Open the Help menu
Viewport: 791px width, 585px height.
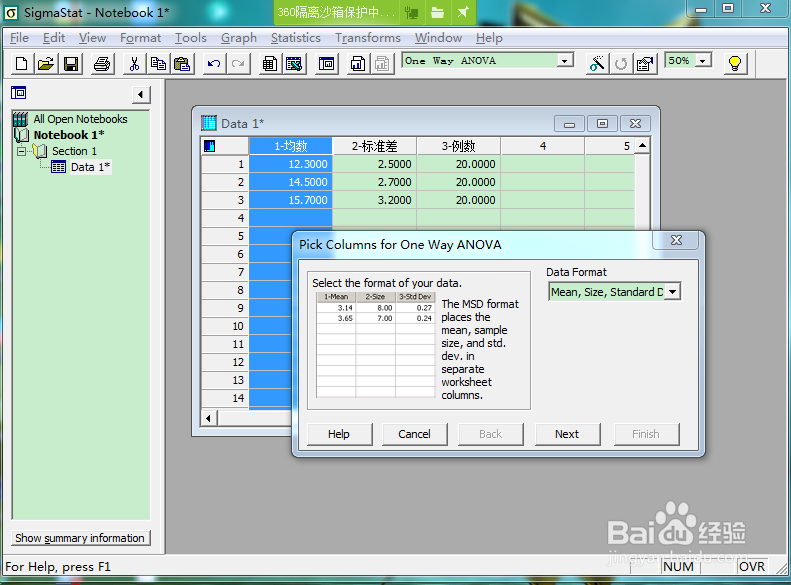point(489,38)
